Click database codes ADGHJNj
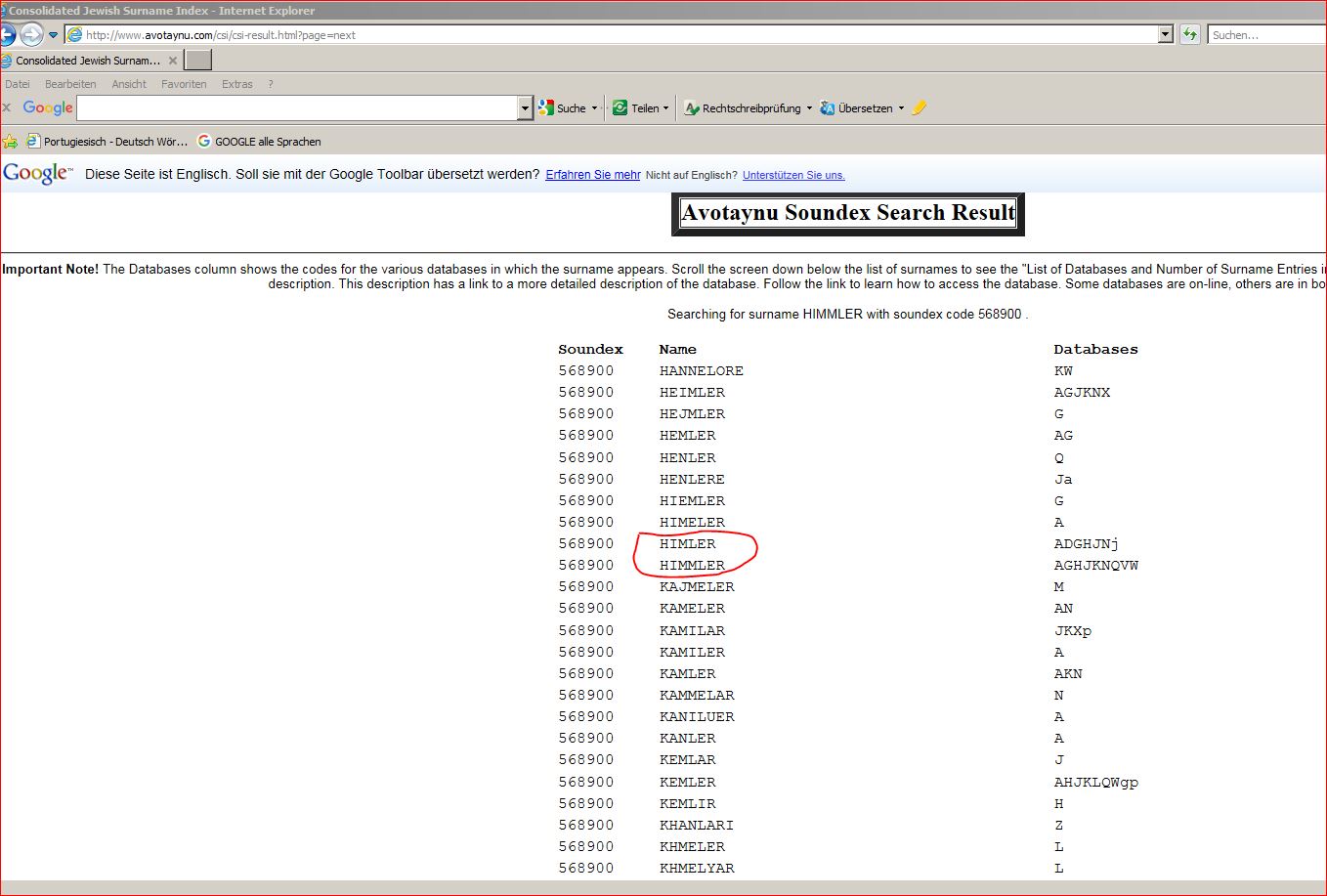The image size is (1327, 896). click(1087, 544)
